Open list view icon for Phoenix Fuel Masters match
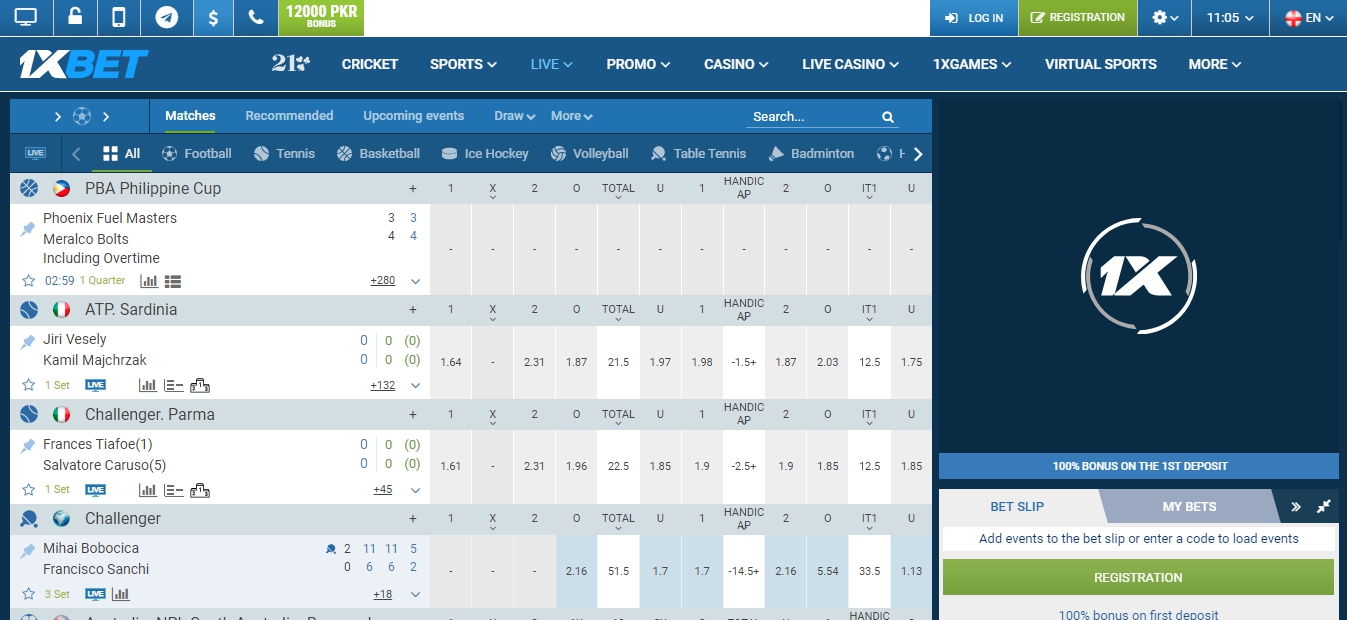This screenshot has height=620, width=1347. point(172,281)
